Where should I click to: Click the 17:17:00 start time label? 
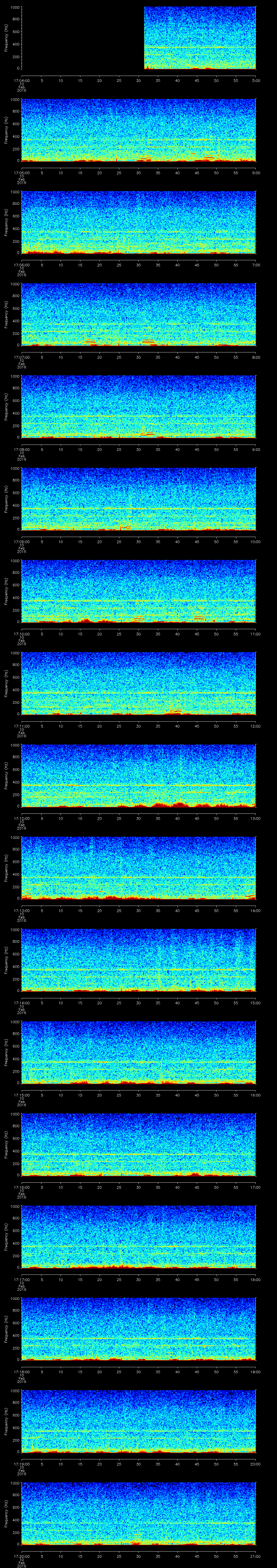click(21, 1279)
